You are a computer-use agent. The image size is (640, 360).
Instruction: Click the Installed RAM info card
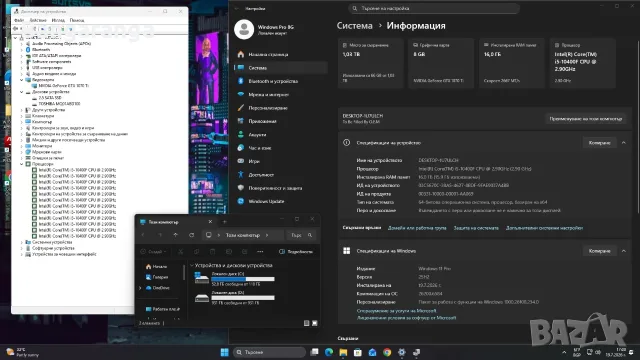tap(512, 63)
